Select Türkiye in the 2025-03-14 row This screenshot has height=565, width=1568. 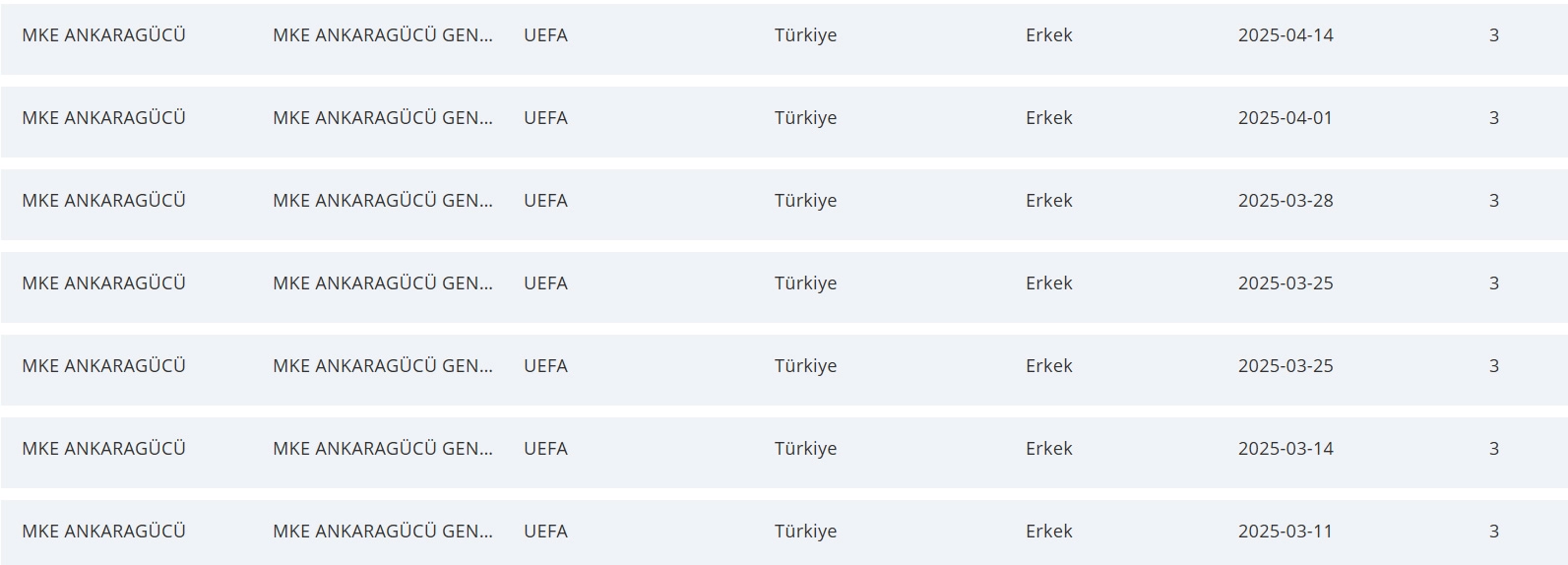click(805, 449)
